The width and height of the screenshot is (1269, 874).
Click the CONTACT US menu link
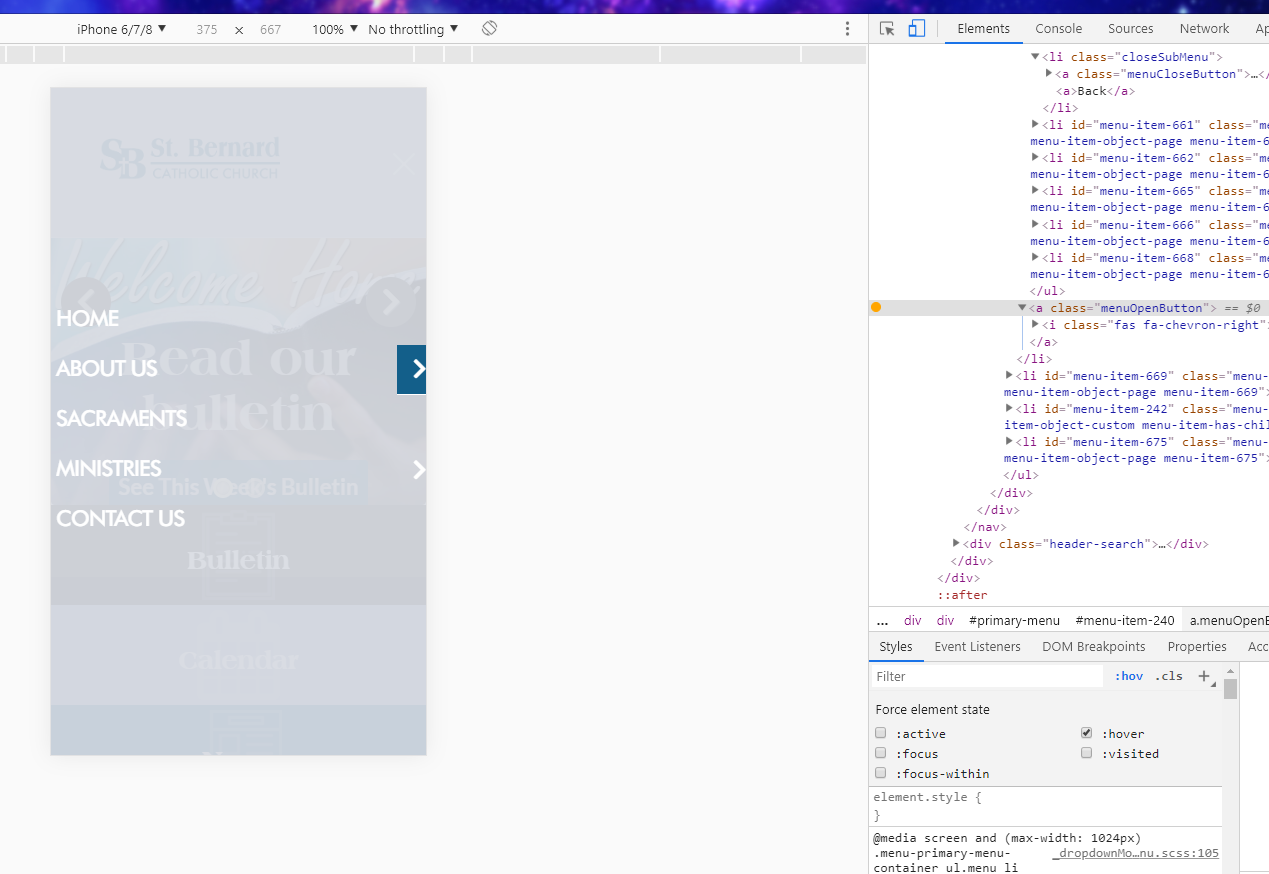pos(120,518)
